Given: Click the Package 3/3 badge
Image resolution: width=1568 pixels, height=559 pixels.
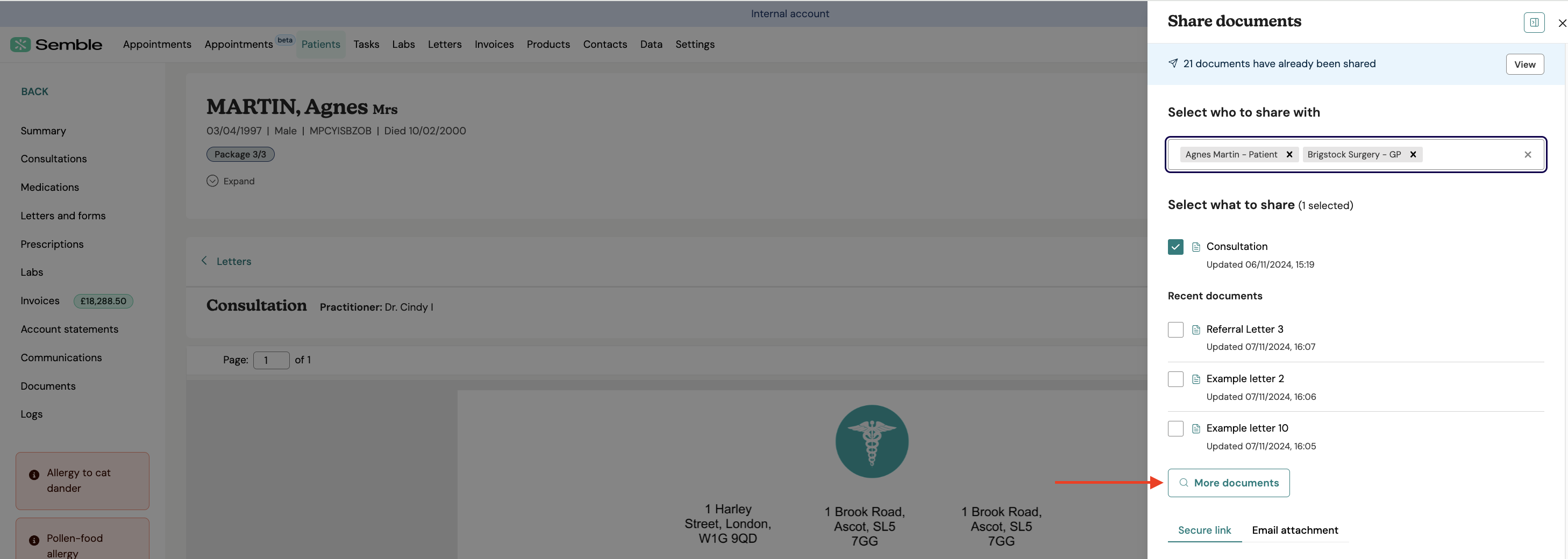Looking at the screenshot, I should [240, 154].
